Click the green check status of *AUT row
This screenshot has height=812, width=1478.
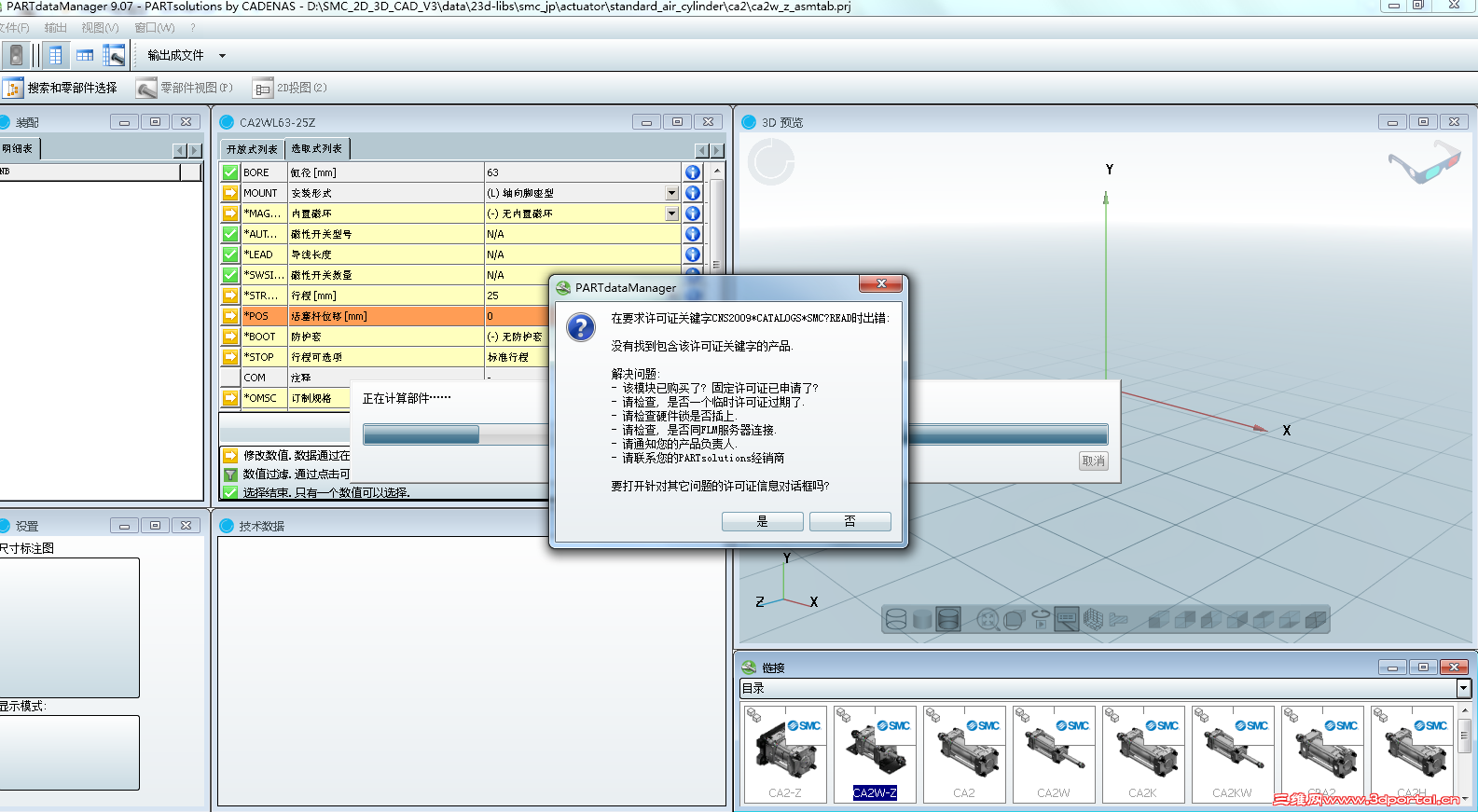230,234
